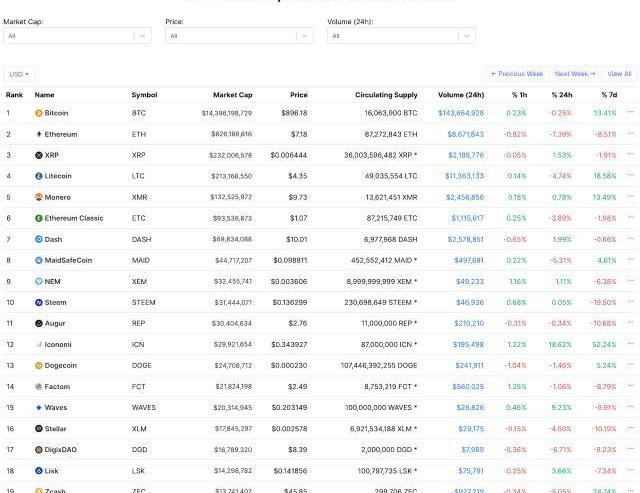
Task: Sort table by % 7d column
Action: click(609, 95)
